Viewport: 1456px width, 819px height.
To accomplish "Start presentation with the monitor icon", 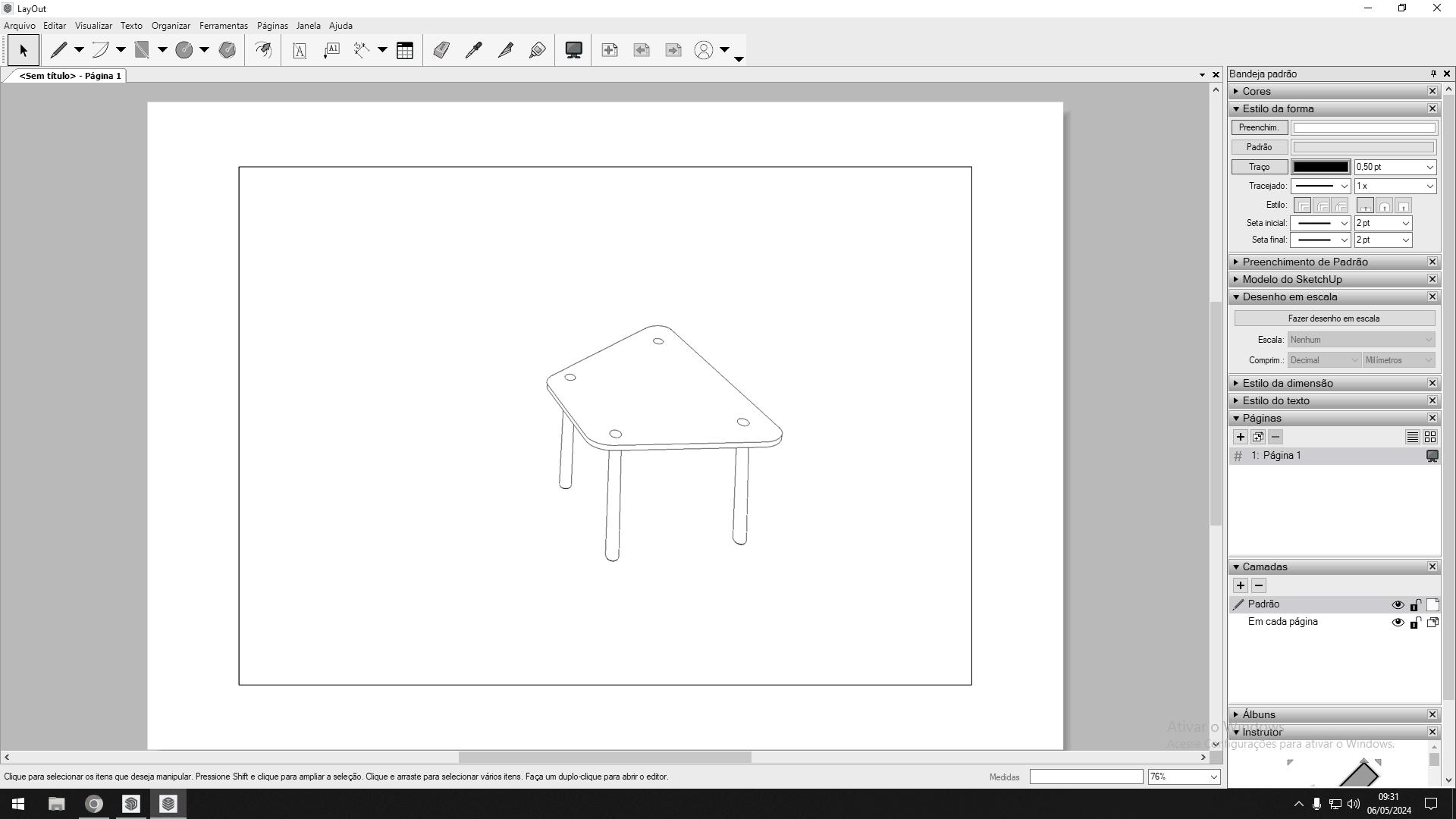I will (x=574, y=50).
